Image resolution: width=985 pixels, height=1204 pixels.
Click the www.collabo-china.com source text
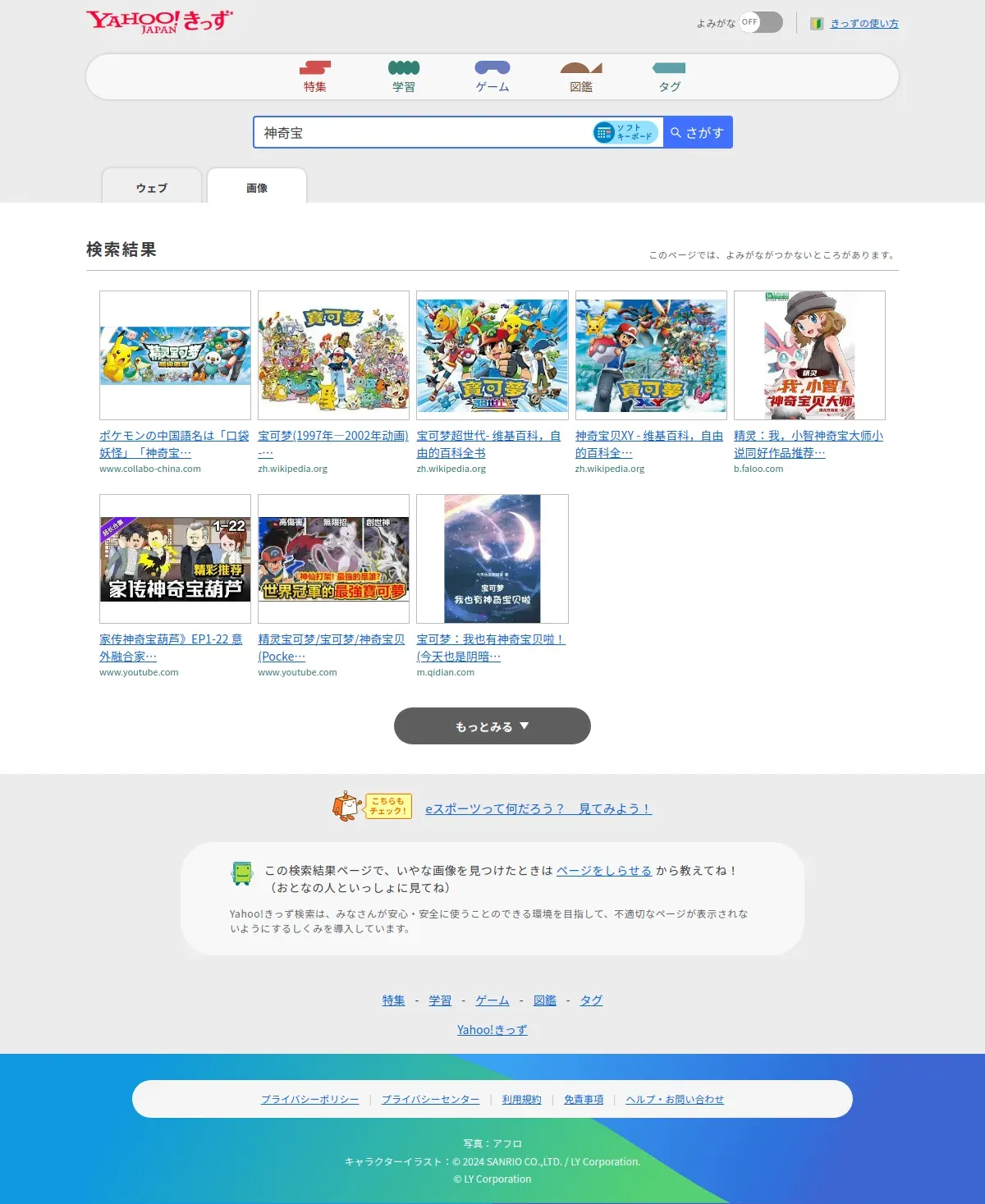click(150, 469)
